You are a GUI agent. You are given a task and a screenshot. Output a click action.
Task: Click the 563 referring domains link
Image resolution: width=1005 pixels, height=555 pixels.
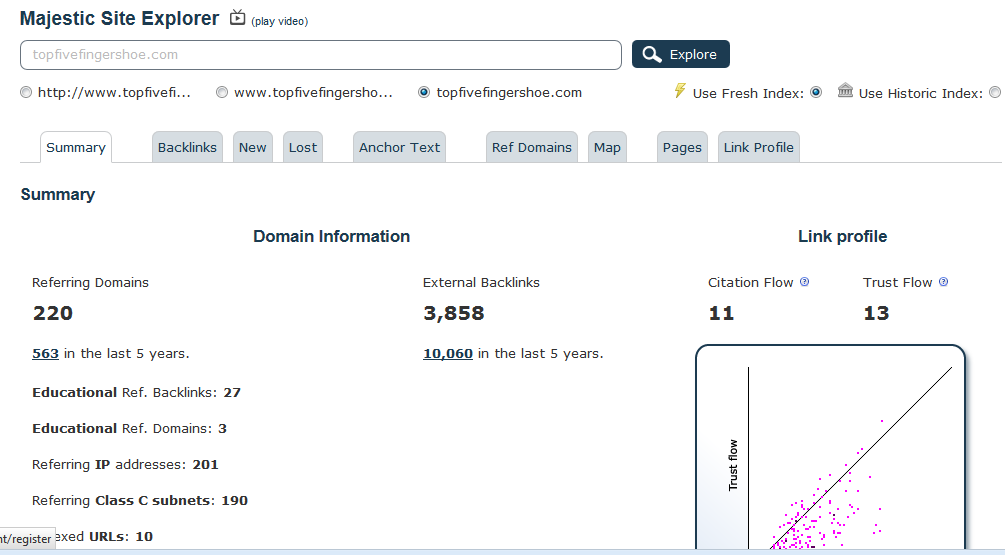tap(46, 354)
